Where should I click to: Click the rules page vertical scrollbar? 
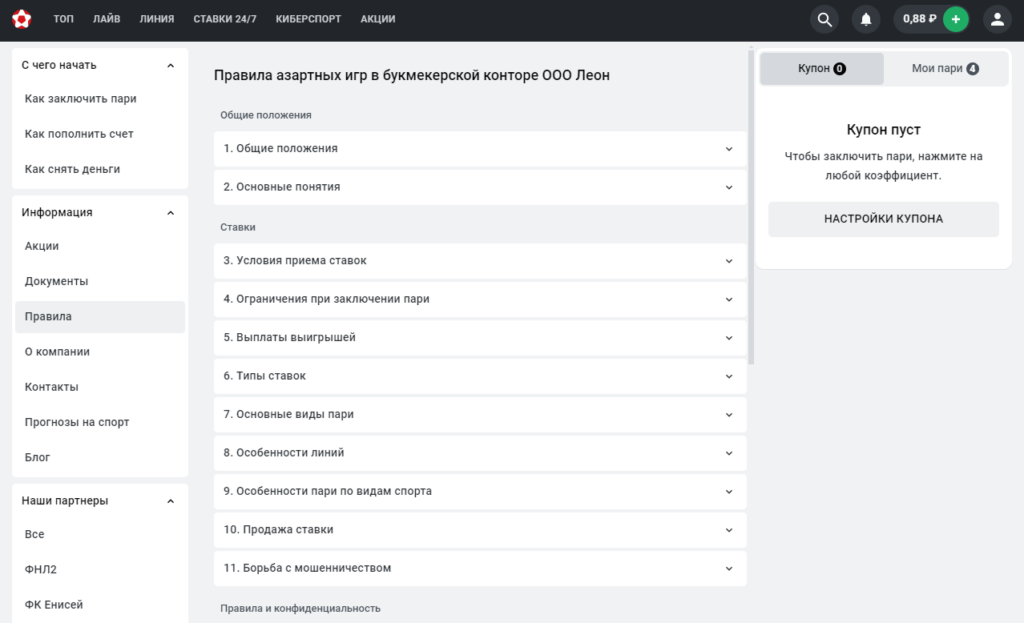point(752,206)
